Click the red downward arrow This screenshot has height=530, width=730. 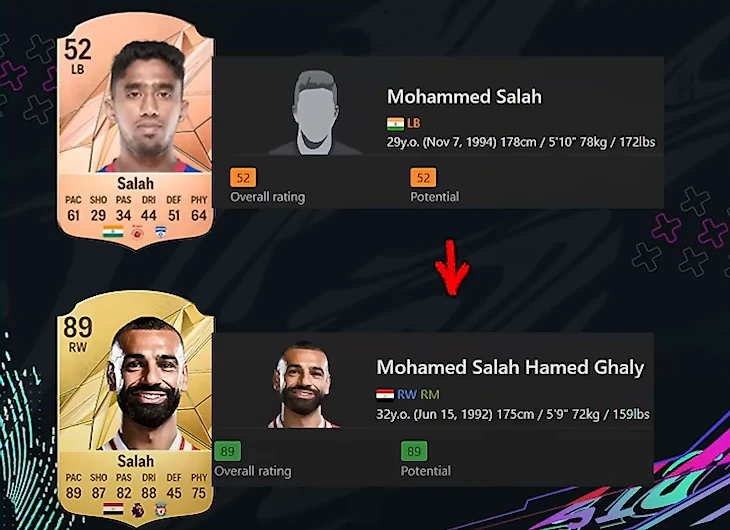452,268
